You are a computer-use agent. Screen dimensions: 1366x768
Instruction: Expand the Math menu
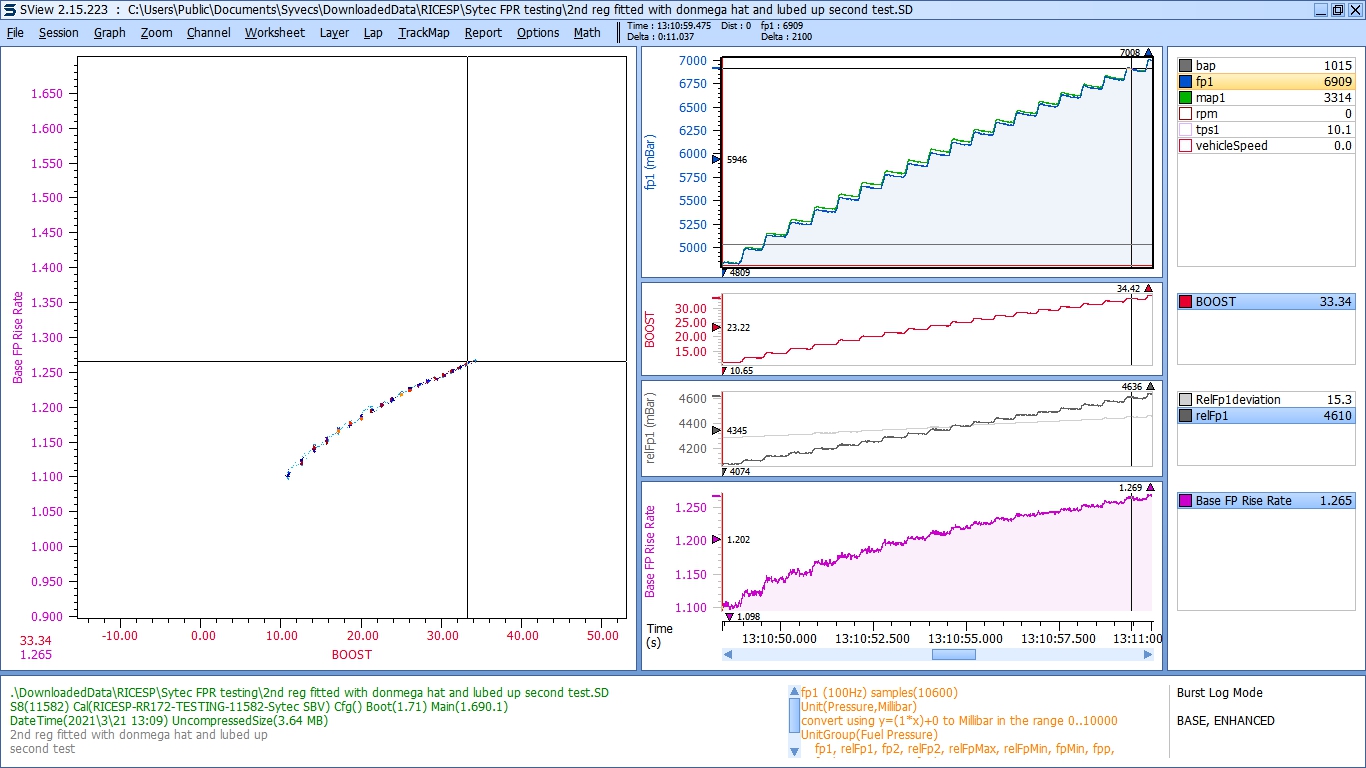click(x=587, y=32)
